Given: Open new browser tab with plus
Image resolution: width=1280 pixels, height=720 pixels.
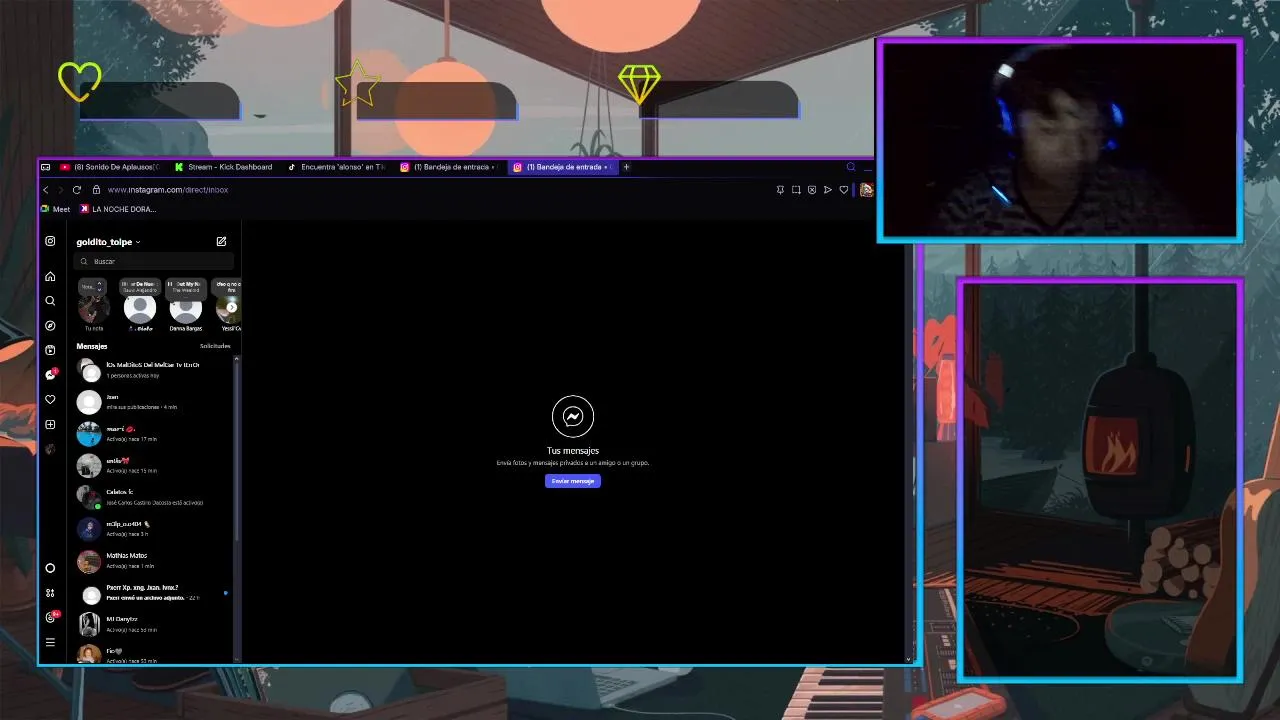Looking at the screenshot, I should coord(626,167).
